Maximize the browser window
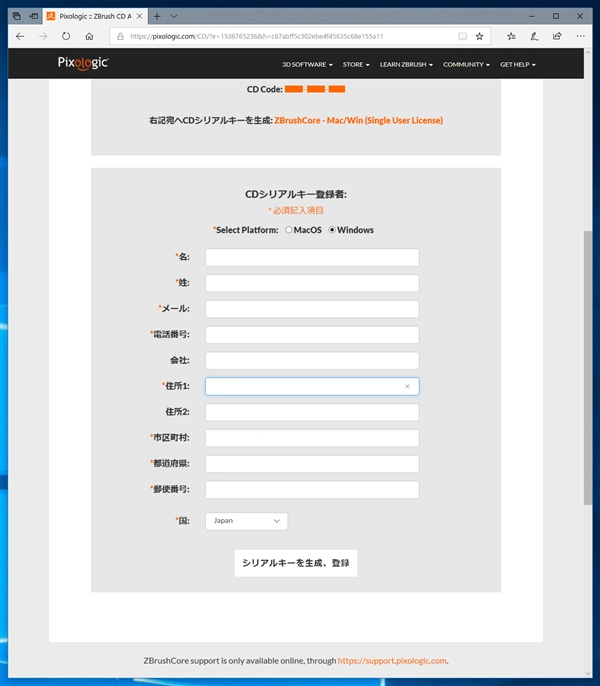This screenshot has width=600, height=686. (x=556, y=16)
